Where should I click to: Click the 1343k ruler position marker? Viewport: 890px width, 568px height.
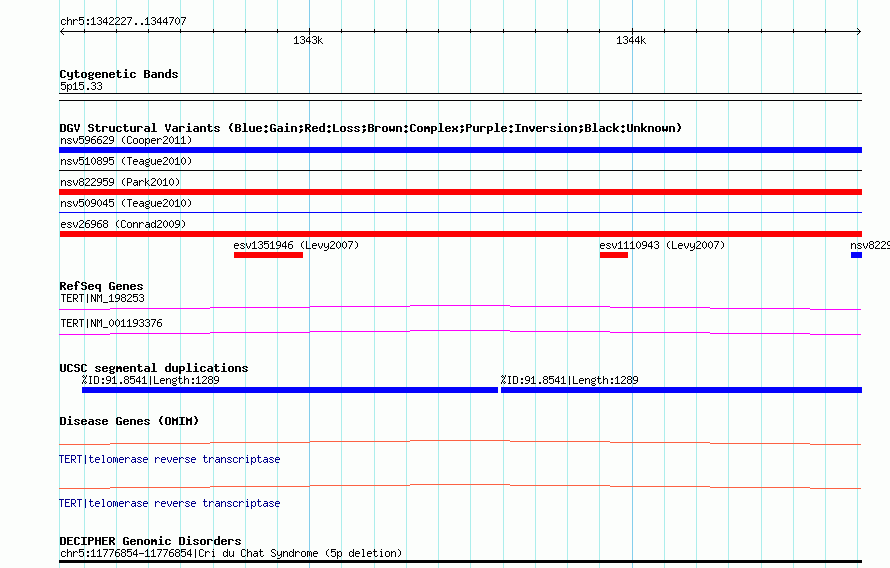pyautogui.click(x=308, y=40)
